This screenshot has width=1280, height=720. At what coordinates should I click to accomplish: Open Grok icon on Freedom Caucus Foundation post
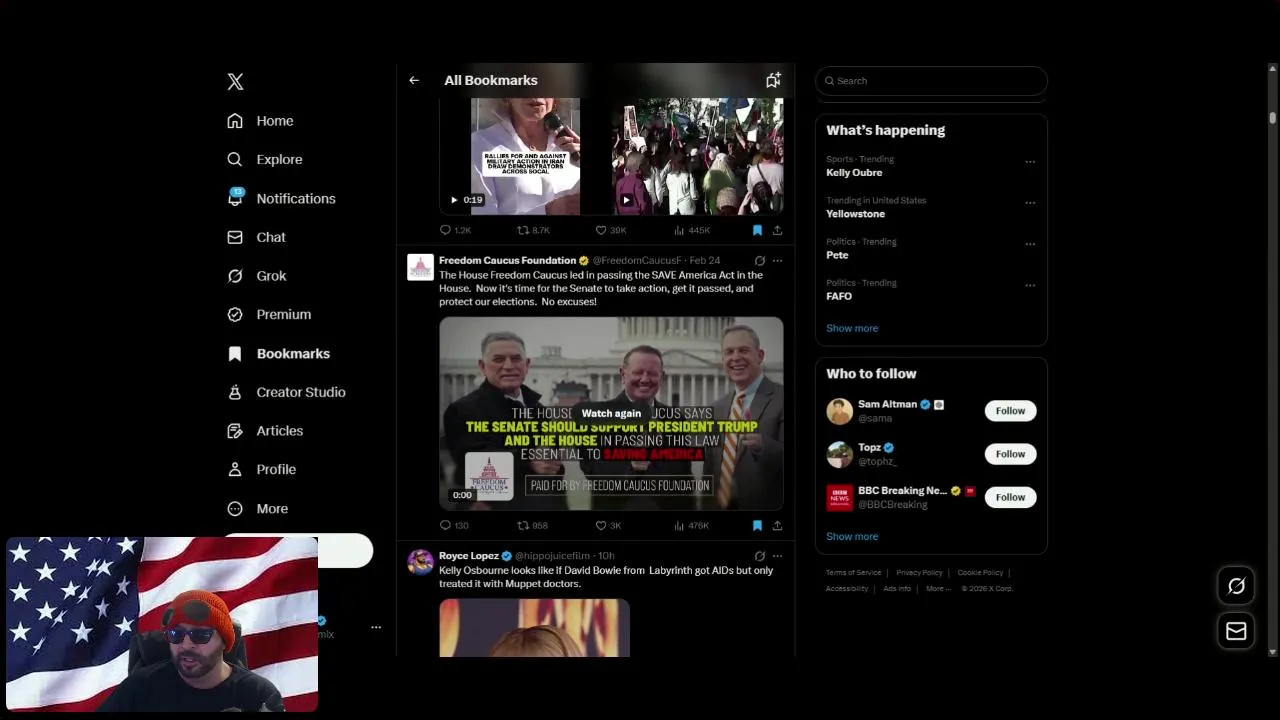[x=760, y=261]
